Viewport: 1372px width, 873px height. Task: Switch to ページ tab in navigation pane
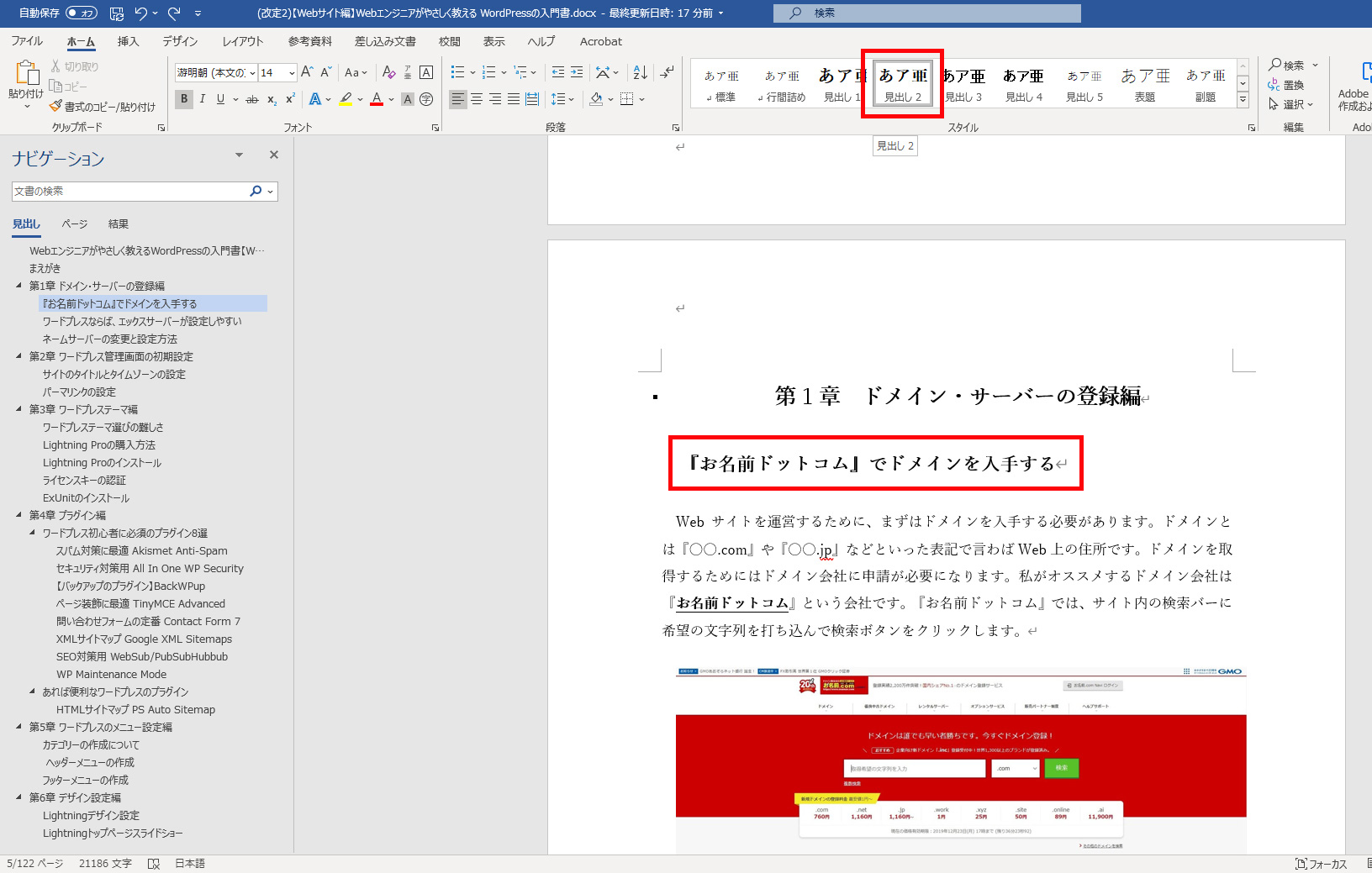coord(75,224)
